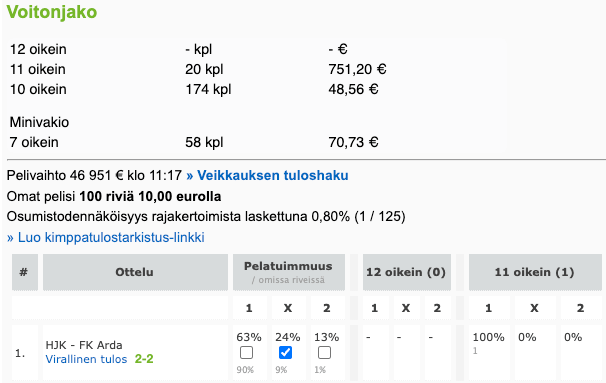606x383 pixels.
Task: Click the X sub-header under Pelatuimmuus
Action: click(288, 308)
